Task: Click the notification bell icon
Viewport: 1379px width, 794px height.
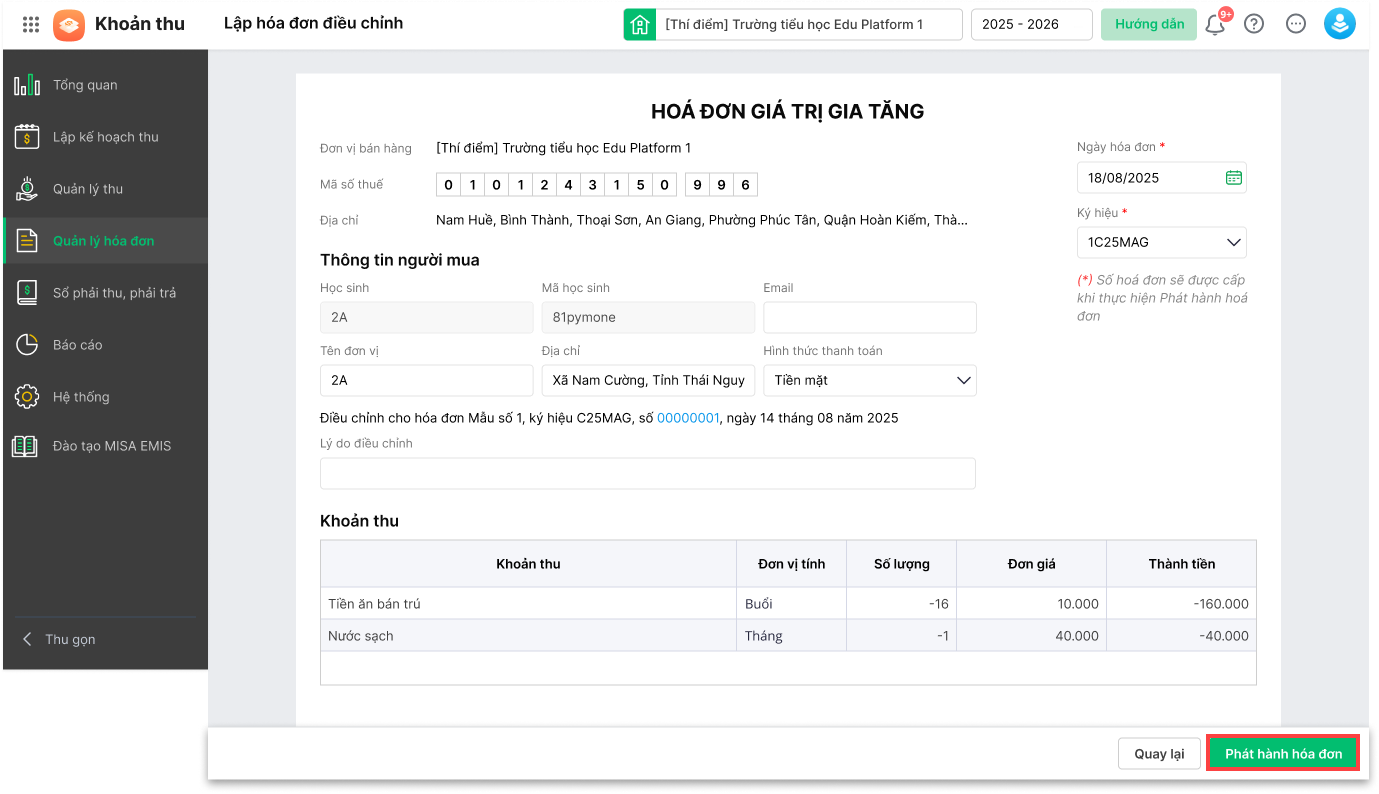Action: tap(1216, 25)
